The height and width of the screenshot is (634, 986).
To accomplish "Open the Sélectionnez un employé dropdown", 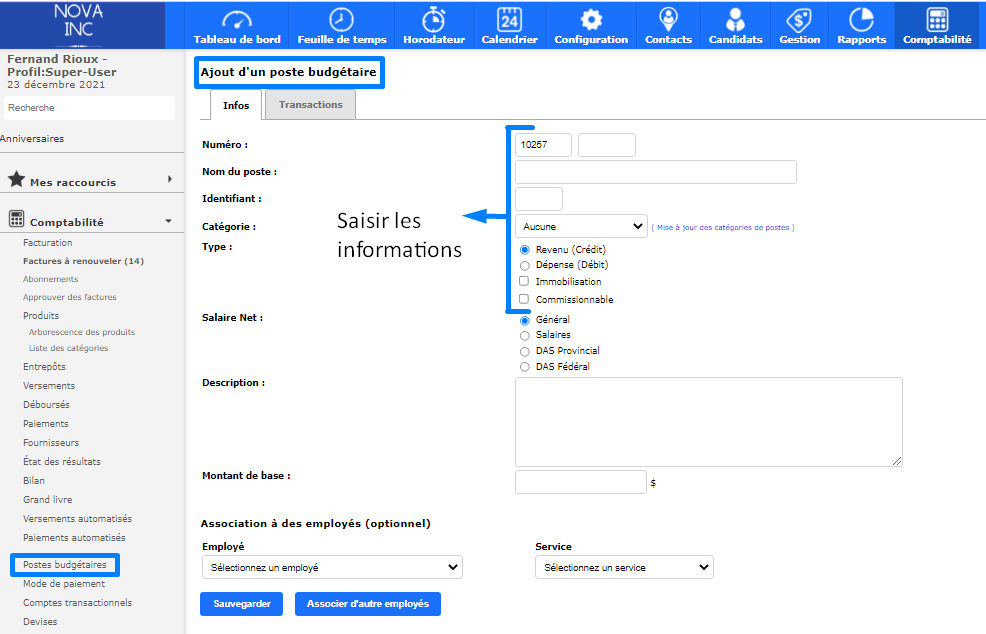I will (x=331, y=568).
